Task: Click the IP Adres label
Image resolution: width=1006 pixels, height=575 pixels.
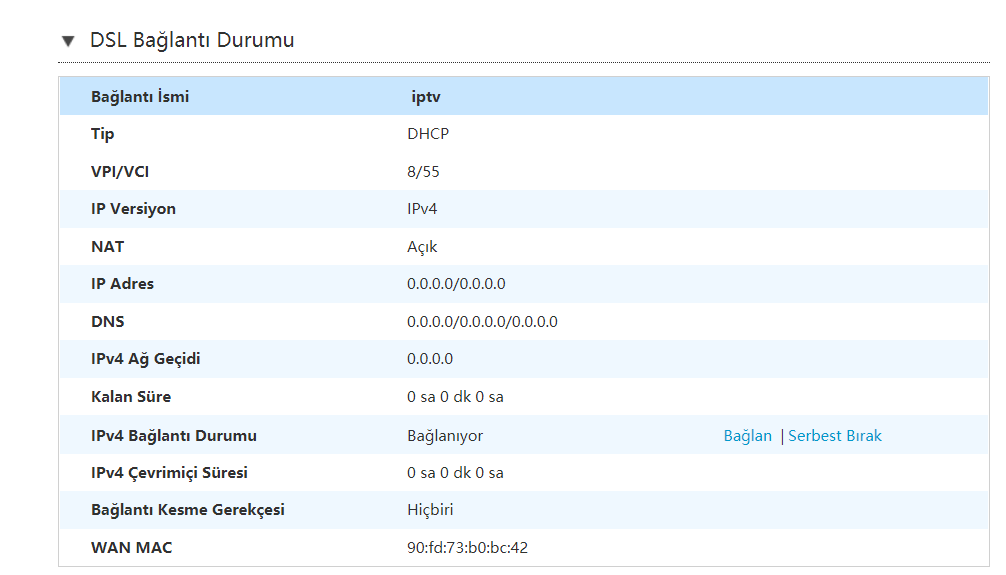Action: point(123,284)
